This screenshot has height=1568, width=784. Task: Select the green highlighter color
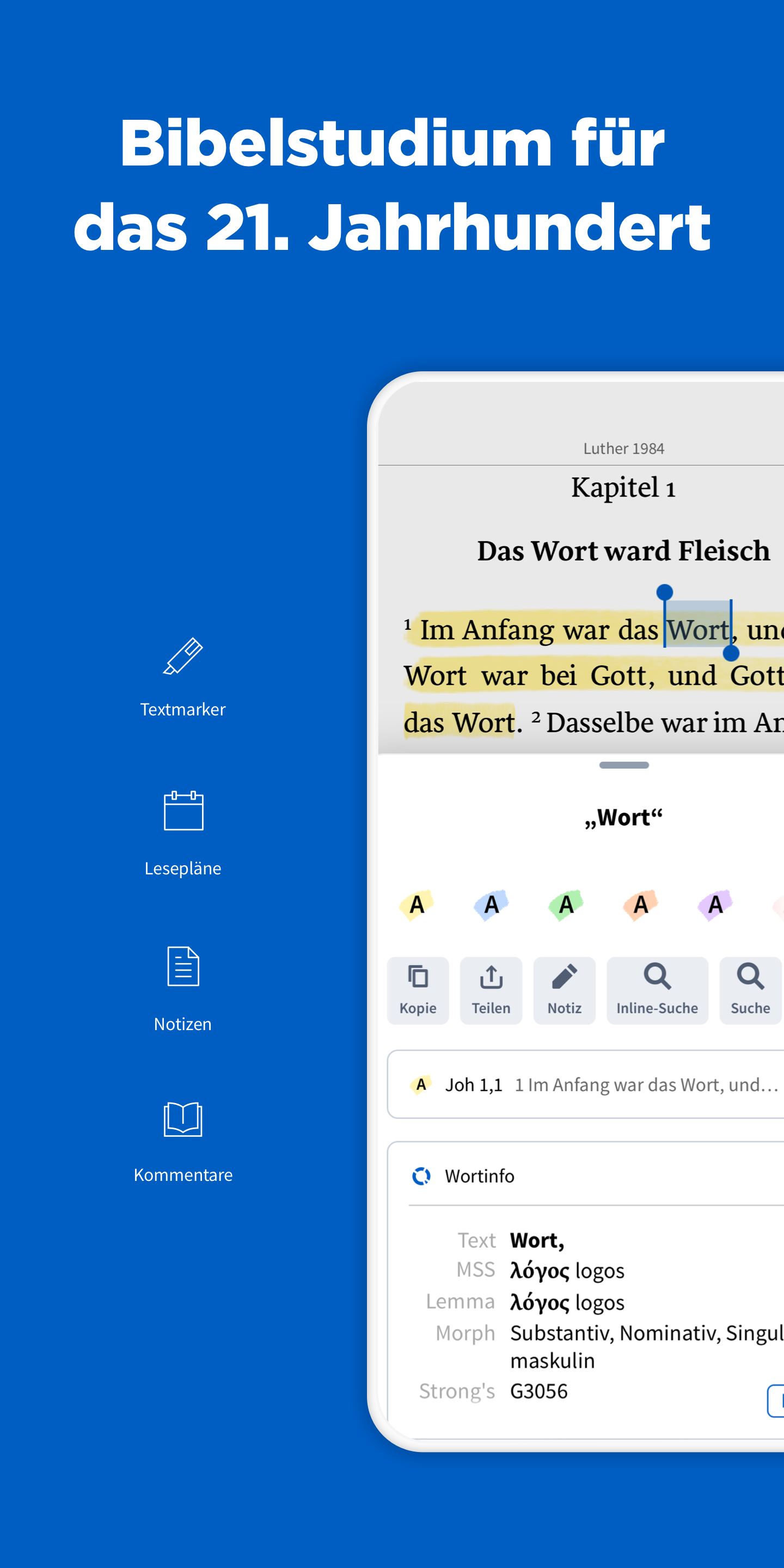click(x=566, y=905)
